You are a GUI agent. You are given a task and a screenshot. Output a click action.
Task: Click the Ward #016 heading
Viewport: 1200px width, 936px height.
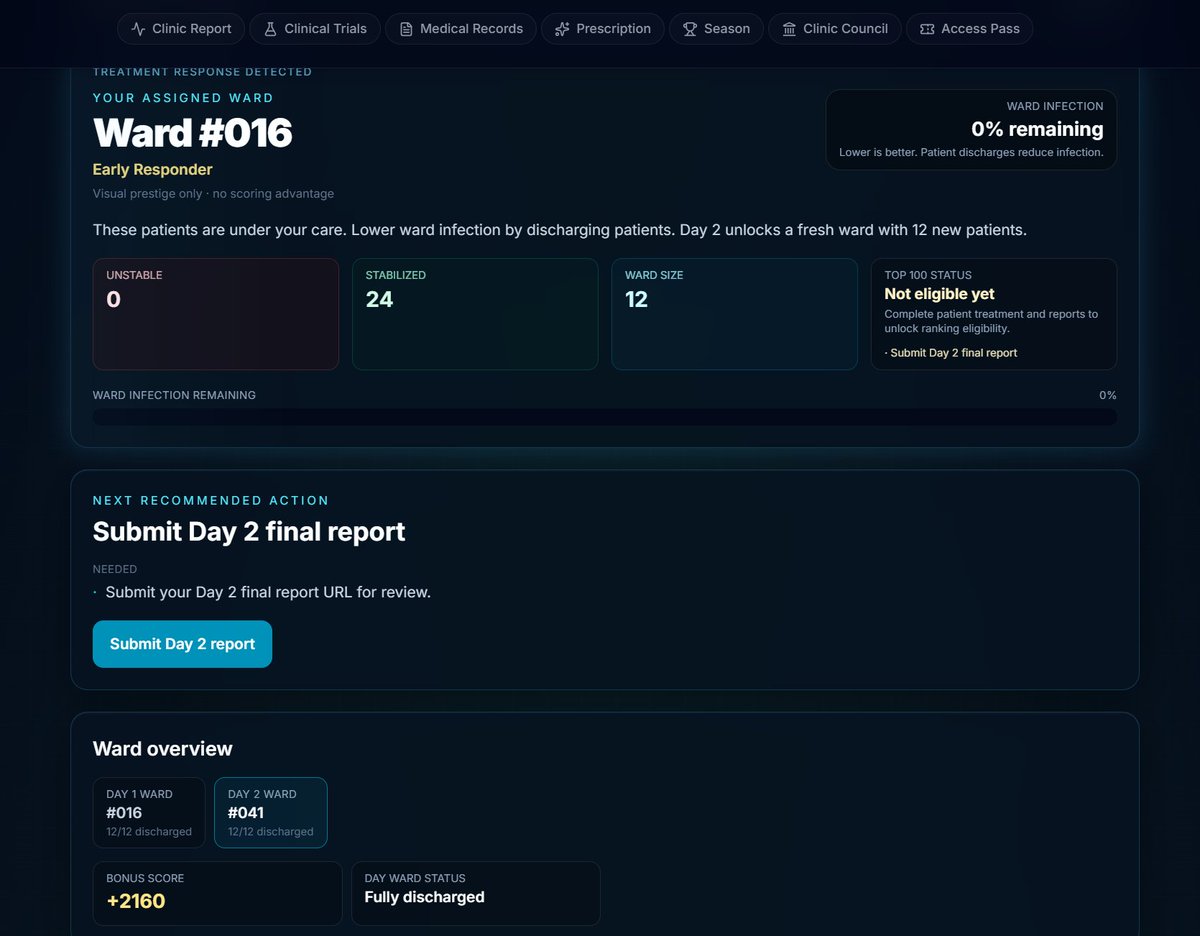click(192, 132)
